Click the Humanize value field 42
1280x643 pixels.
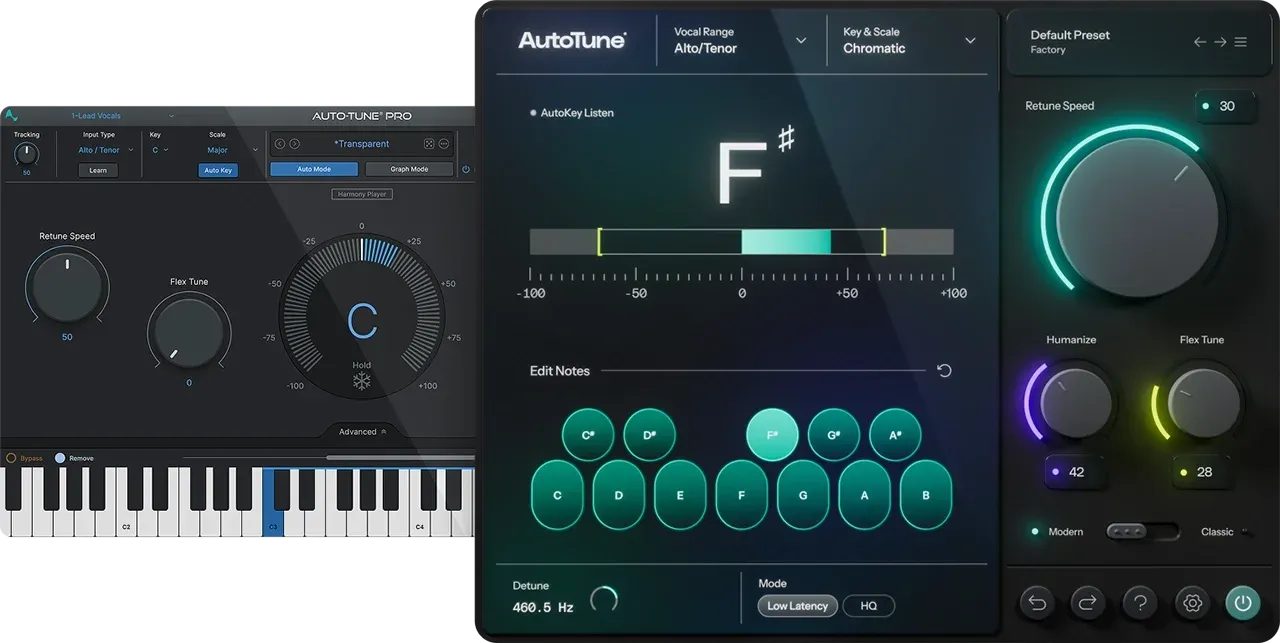1076,472
